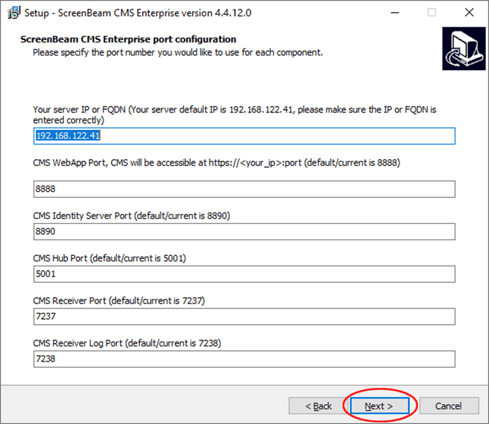Click into the CMS WebApp Port field
Image resolution: width=489 pixels, height=424 pixels.
[244, 189]
